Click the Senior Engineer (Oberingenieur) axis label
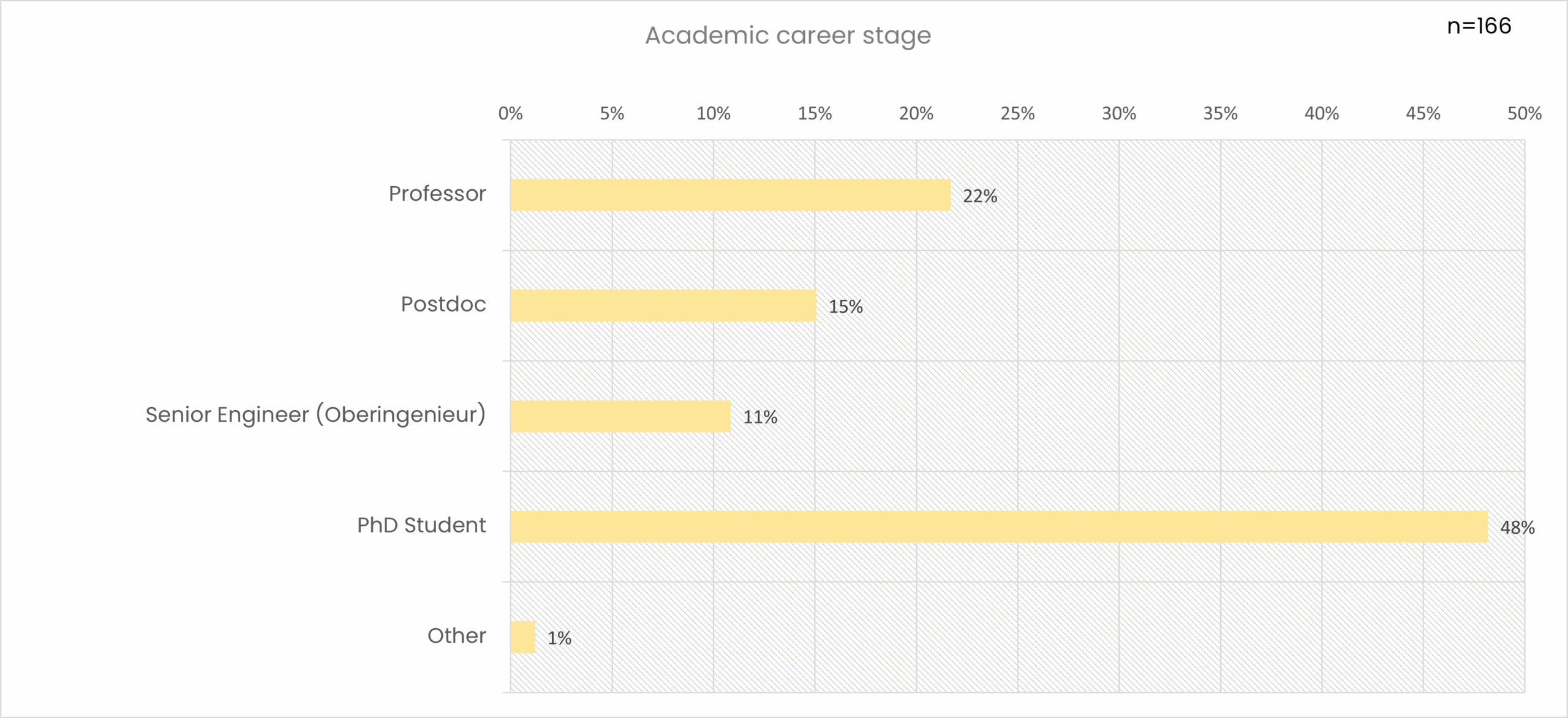The height and width of the screenshot is (718, 1568). point(315,415)
